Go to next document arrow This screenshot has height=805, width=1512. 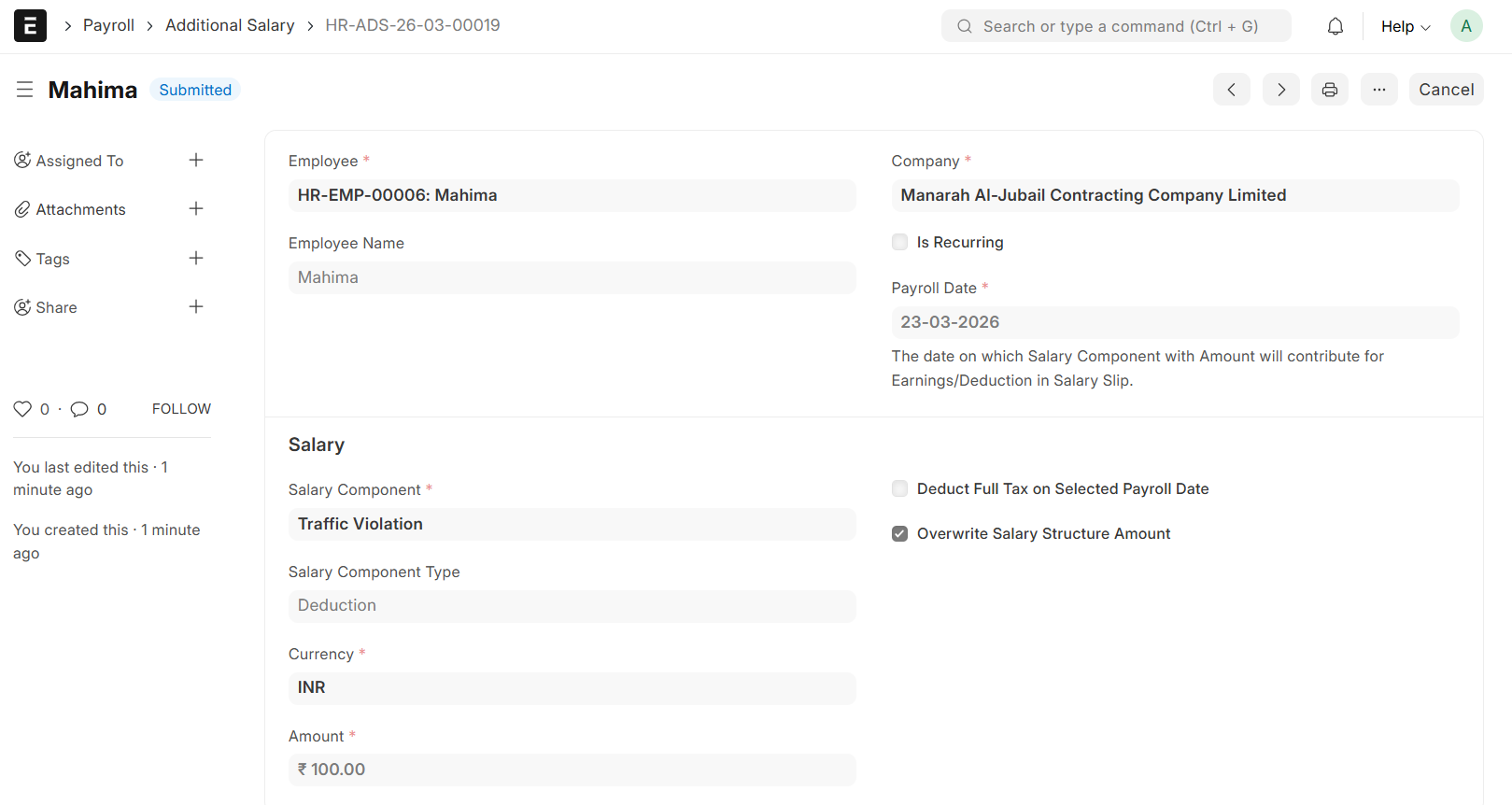click(x=1280, y=90)
